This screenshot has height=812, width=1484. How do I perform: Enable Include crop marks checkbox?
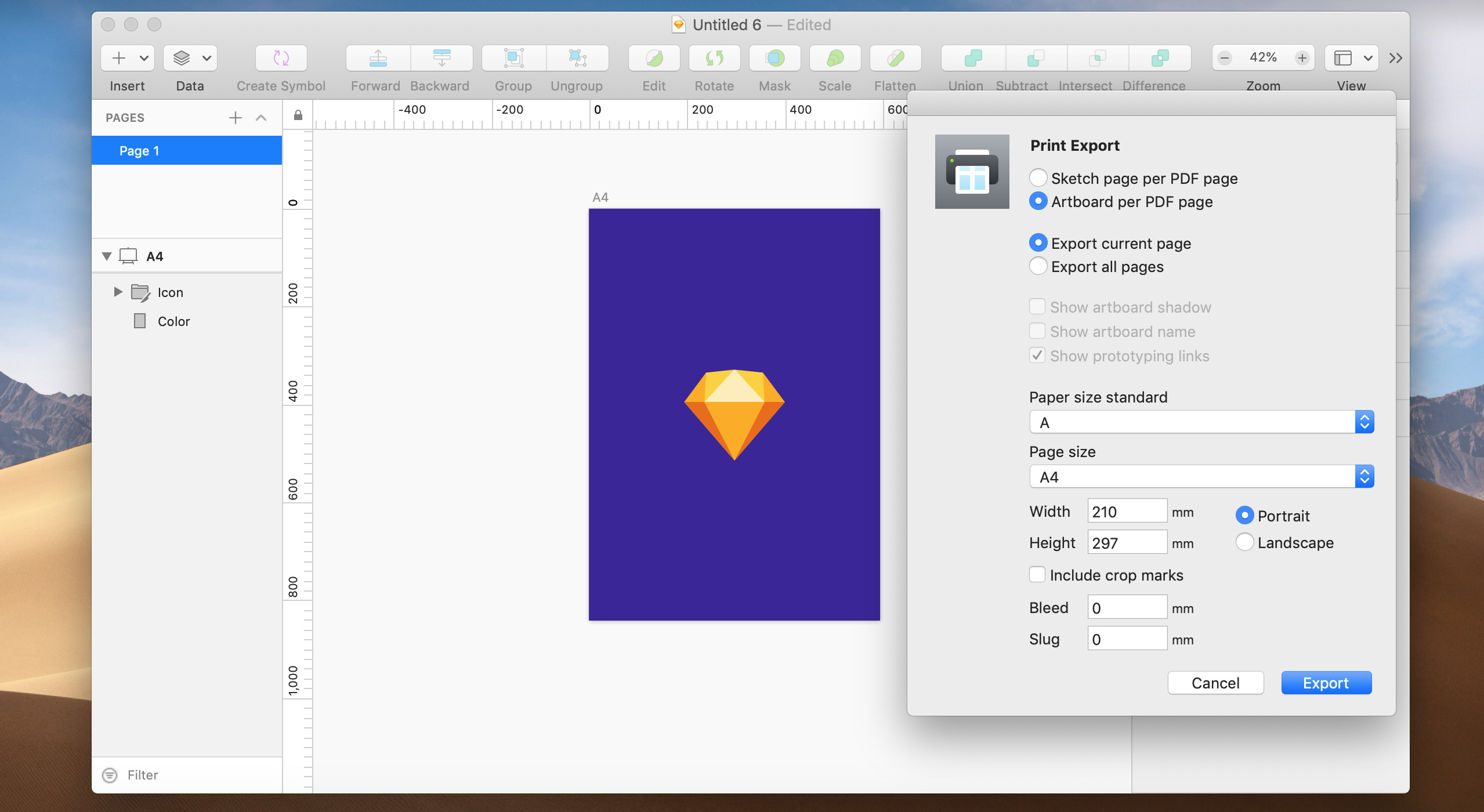[x=1036, y=574]
